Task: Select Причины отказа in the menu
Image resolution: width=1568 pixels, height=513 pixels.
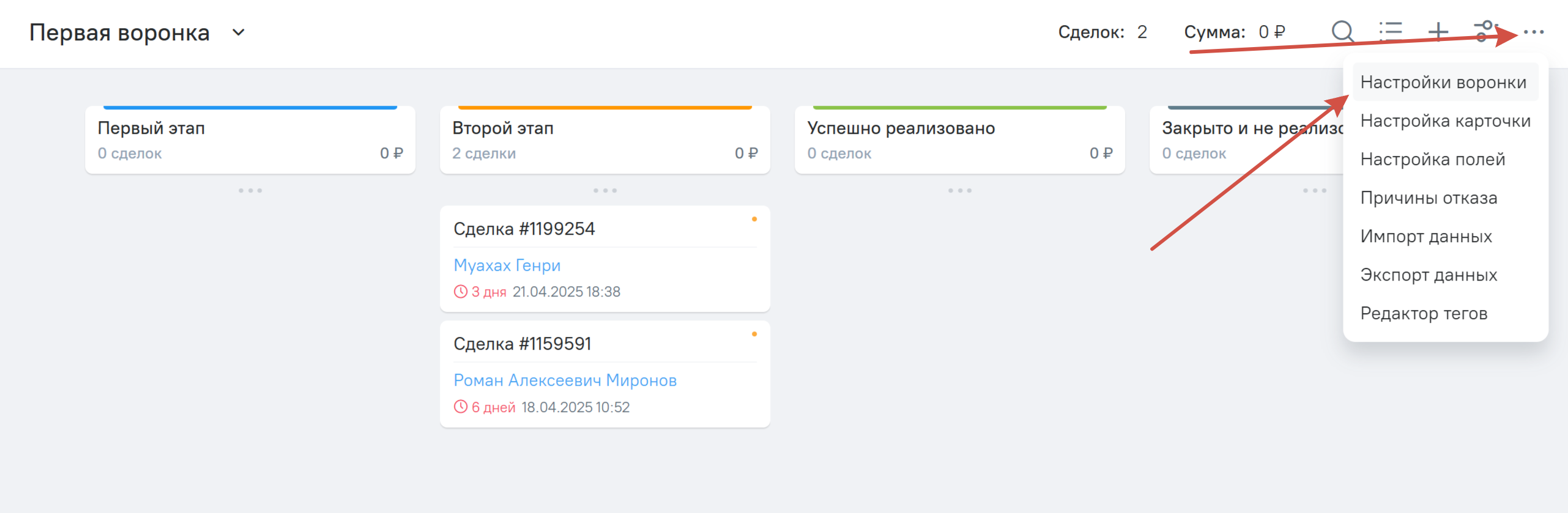Action: [1429, 198]
